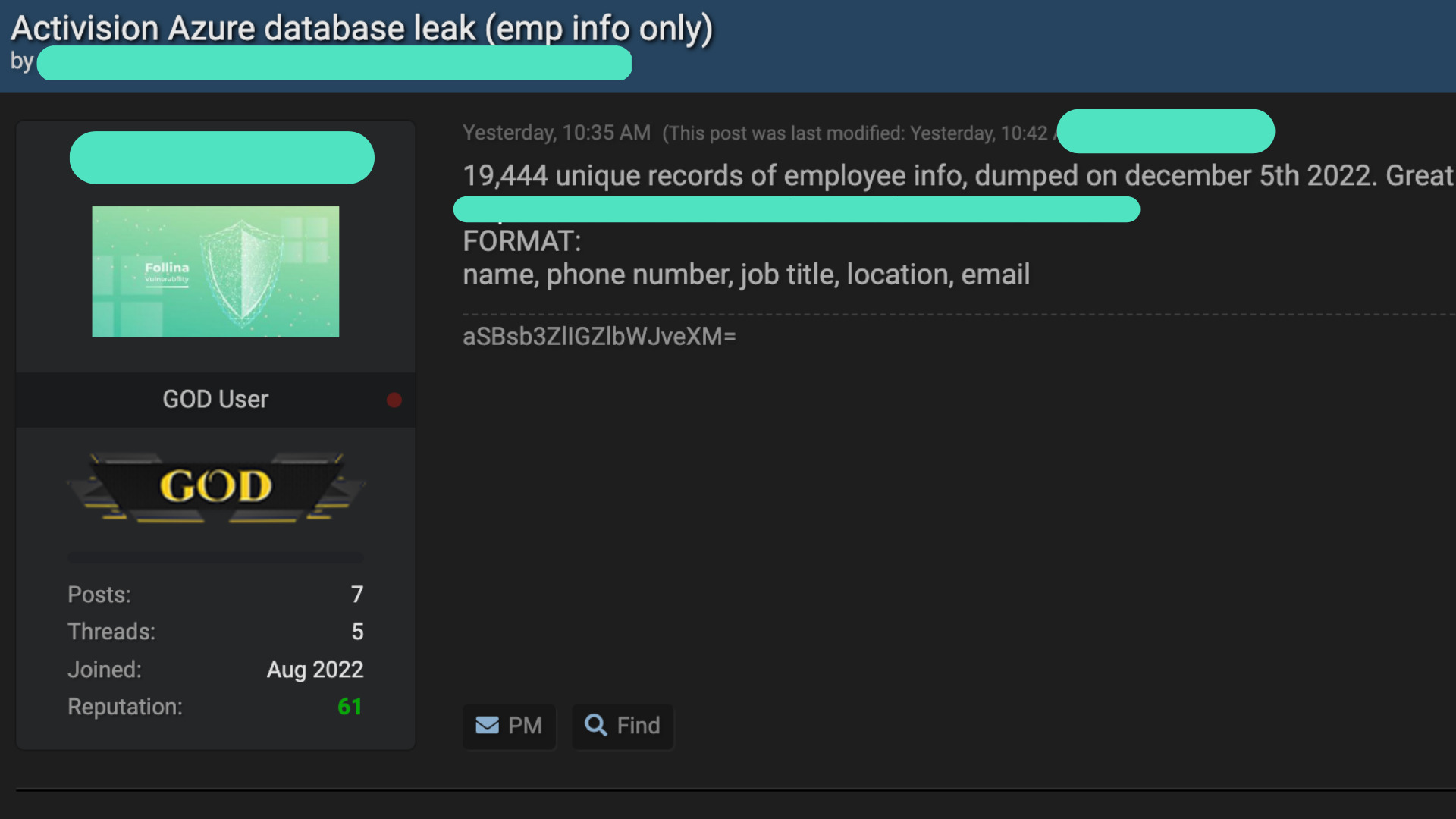Click the 'GOD User' title text
The image size is (1456, 819).
click(215, 399)
